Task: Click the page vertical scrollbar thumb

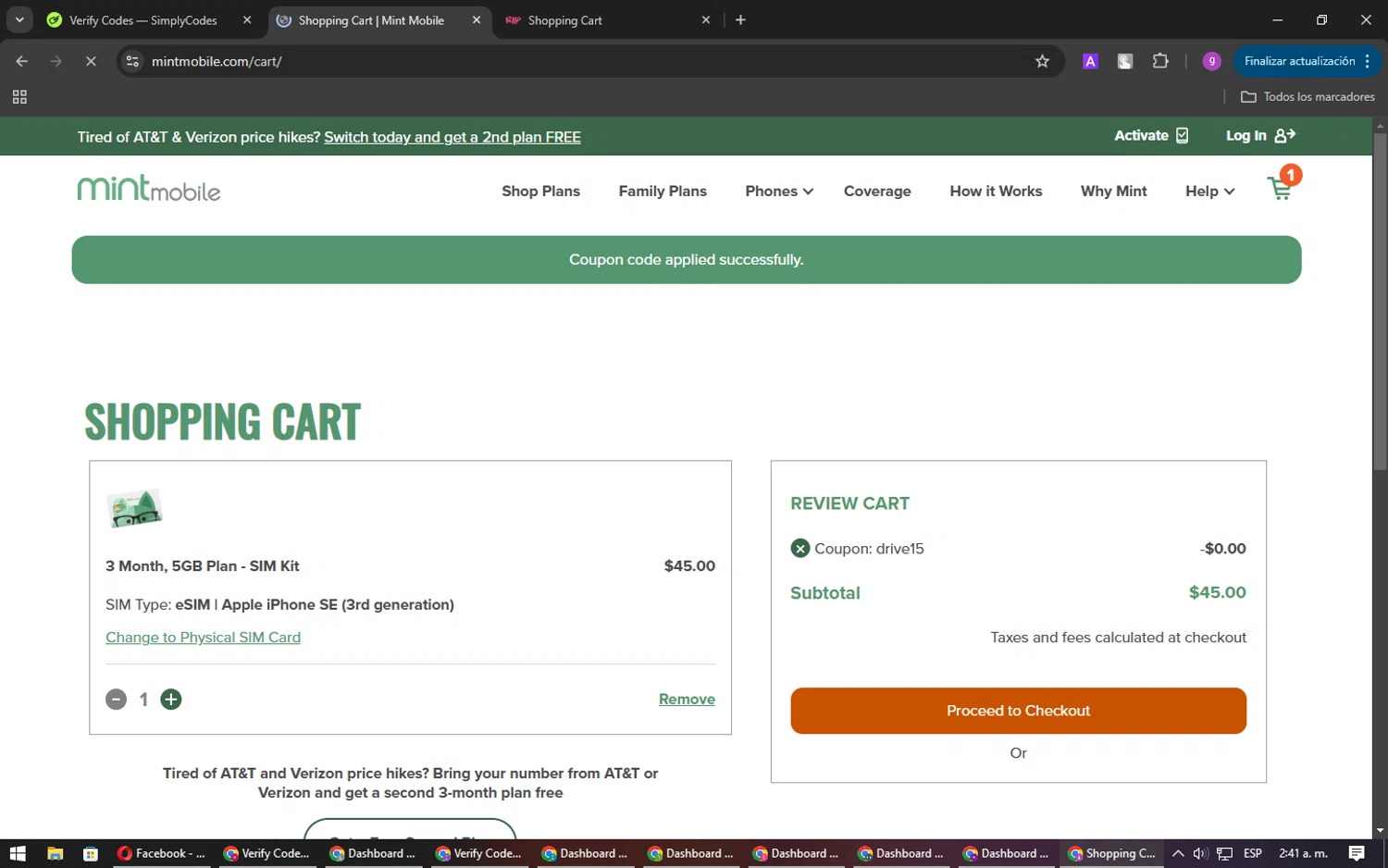Action: pyautogui.click(x=1380, y=301)
